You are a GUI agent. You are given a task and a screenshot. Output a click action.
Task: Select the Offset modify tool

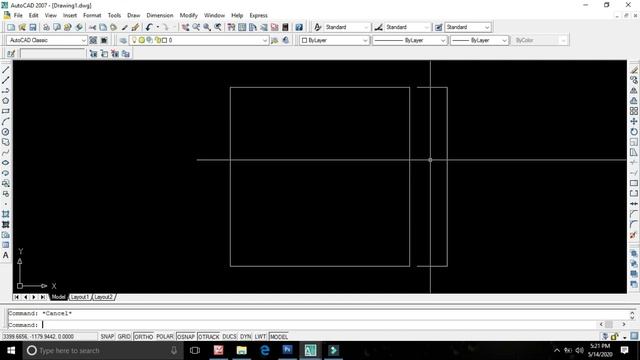pos(634,101)
